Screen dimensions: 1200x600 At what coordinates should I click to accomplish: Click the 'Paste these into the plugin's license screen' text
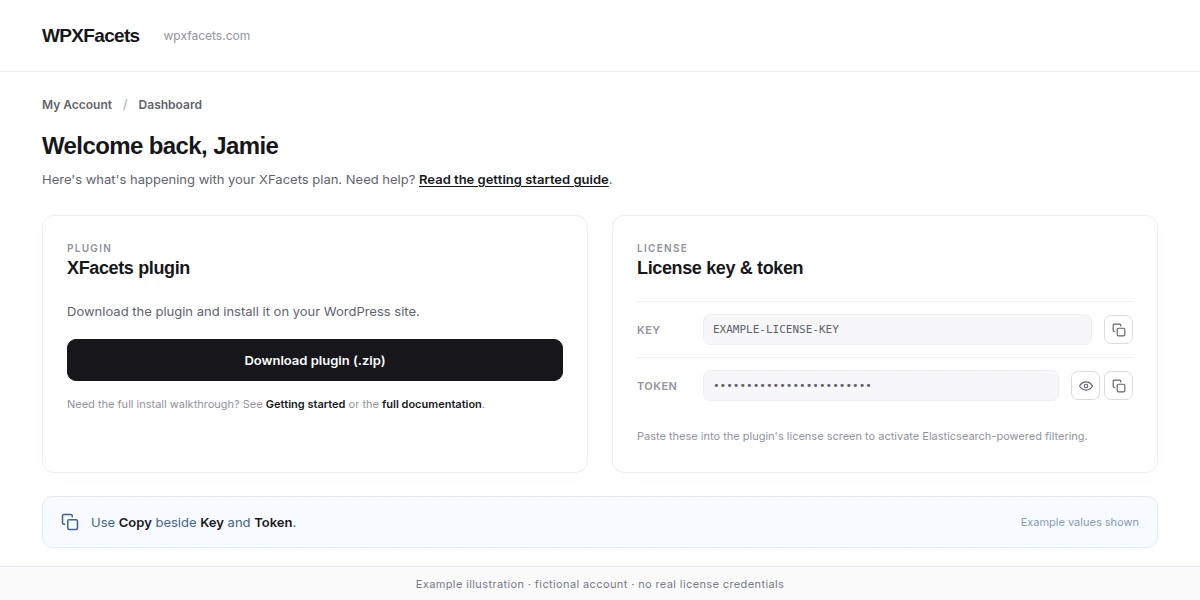click(862, 436)
